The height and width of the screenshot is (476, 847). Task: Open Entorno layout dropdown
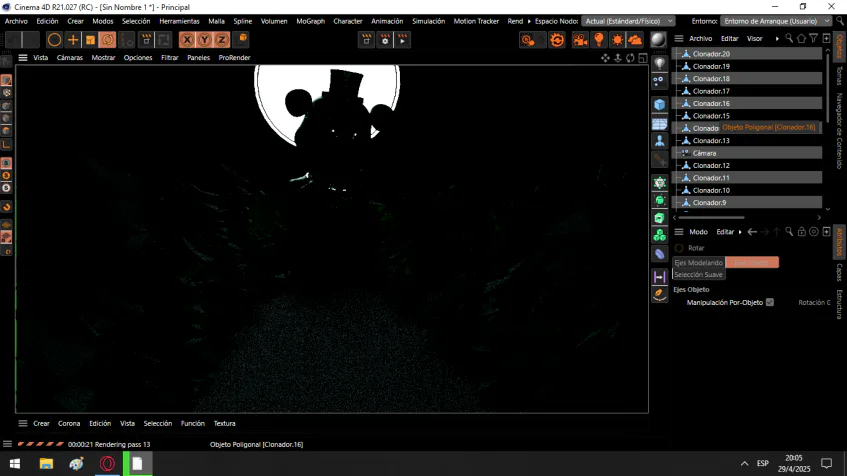[x=776, y=21]
